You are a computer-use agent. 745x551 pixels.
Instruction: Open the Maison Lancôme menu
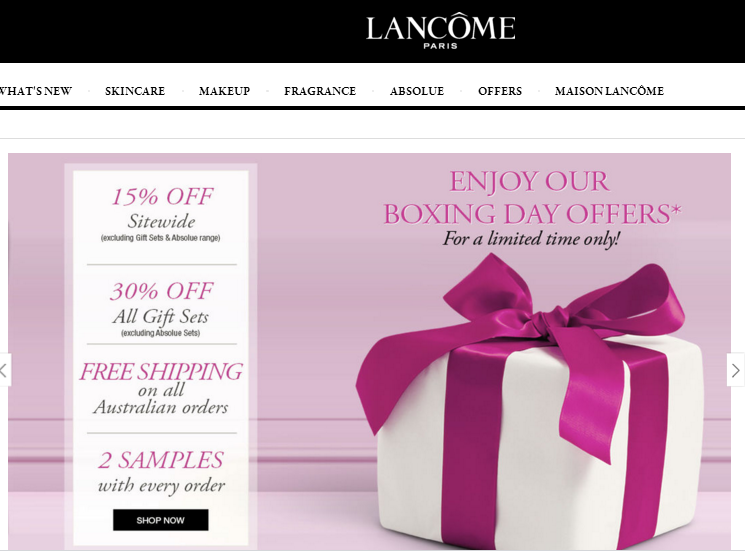click(x=609, y=91)
